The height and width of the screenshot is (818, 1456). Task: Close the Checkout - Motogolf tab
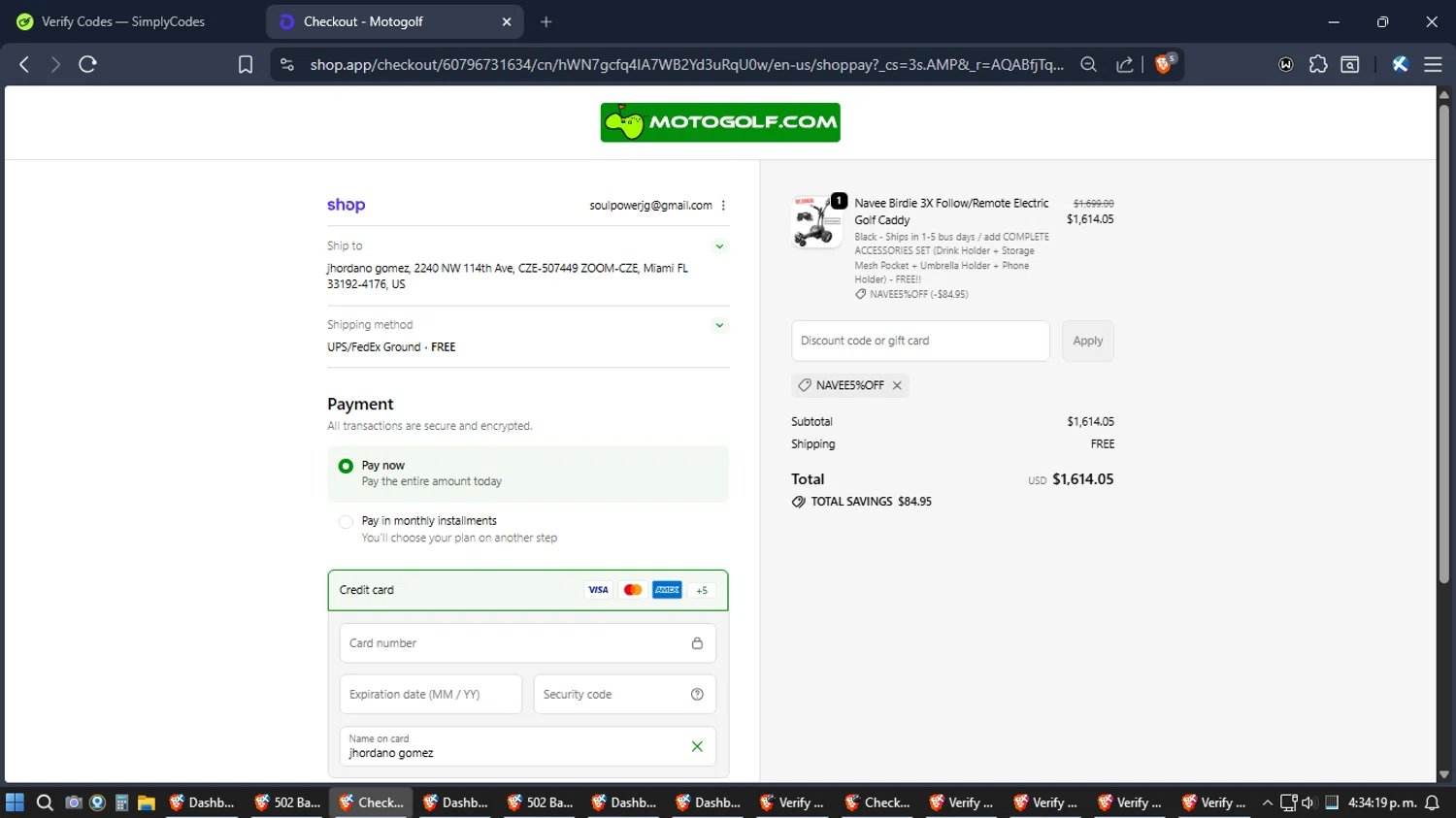click(x=506, y=21)
